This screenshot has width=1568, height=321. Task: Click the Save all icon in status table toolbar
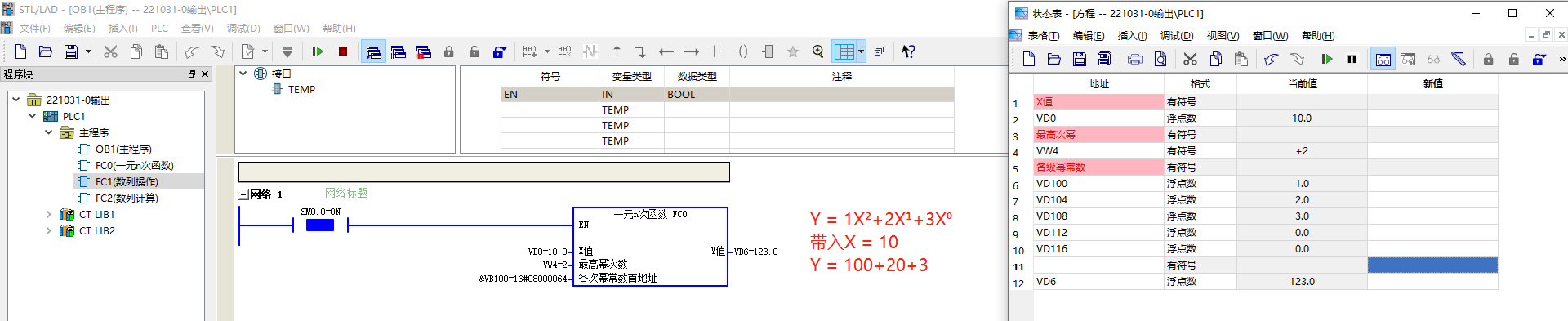1104,59
